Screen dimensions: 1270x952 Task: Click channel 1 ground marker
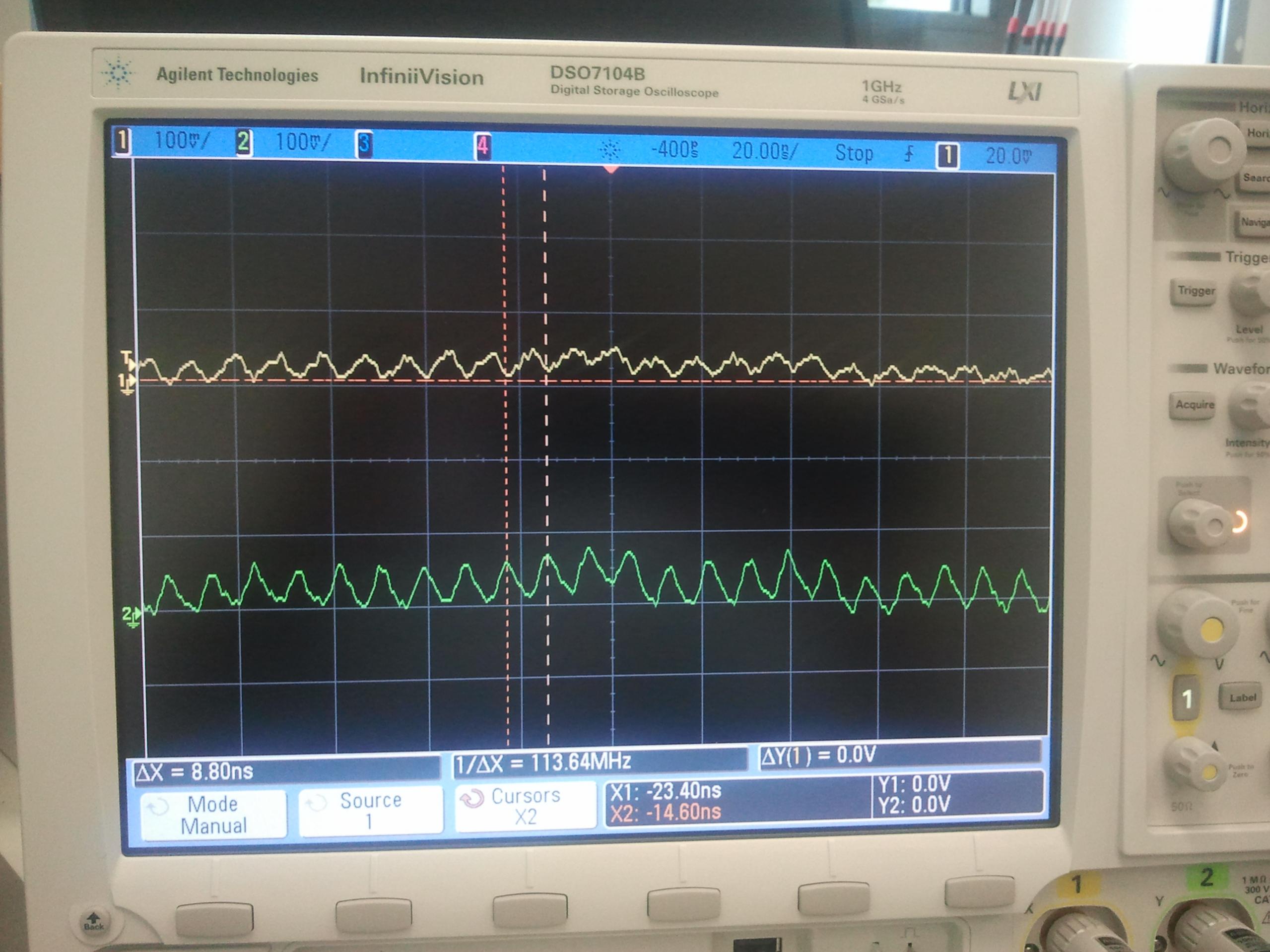tap(127, 383)
